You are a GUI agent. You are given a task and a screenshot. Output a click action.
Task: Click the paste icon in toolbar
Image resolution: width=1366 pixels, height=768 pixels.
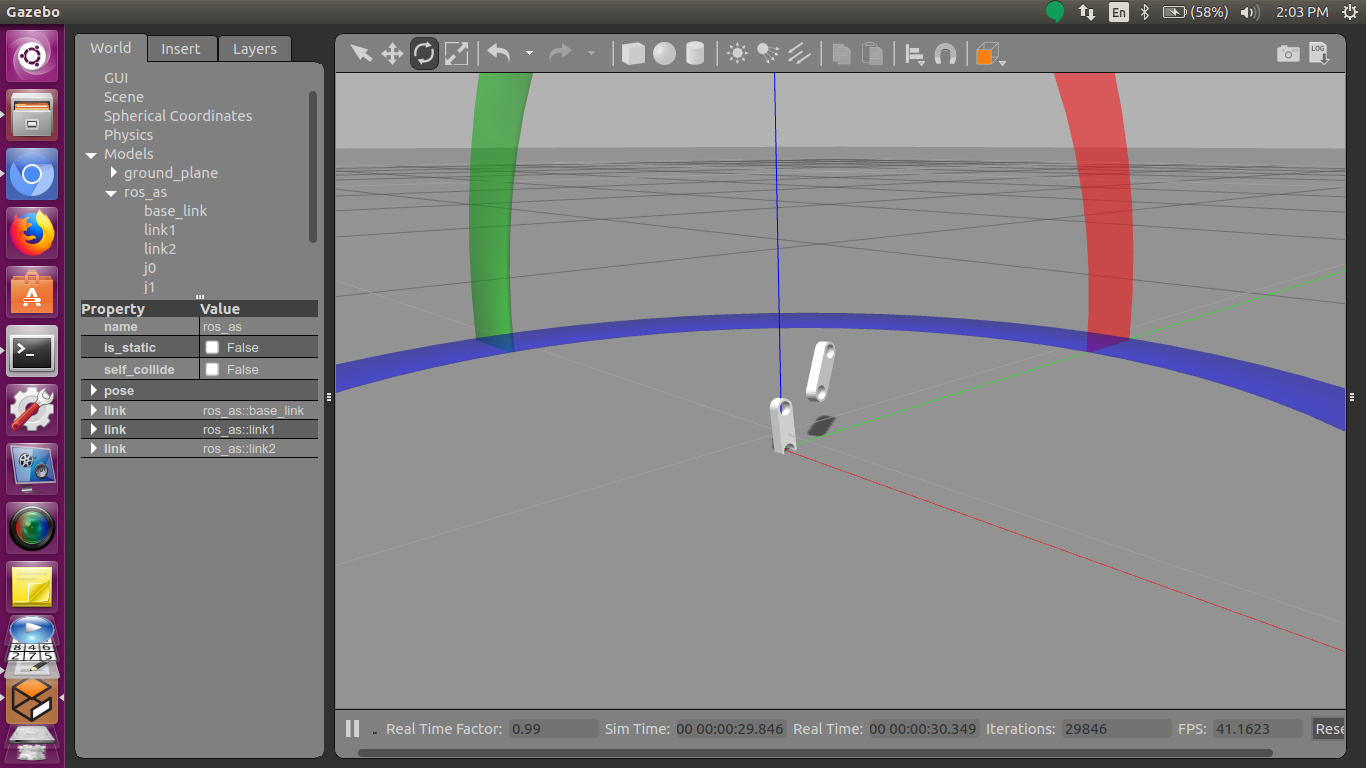pos(873,53)
